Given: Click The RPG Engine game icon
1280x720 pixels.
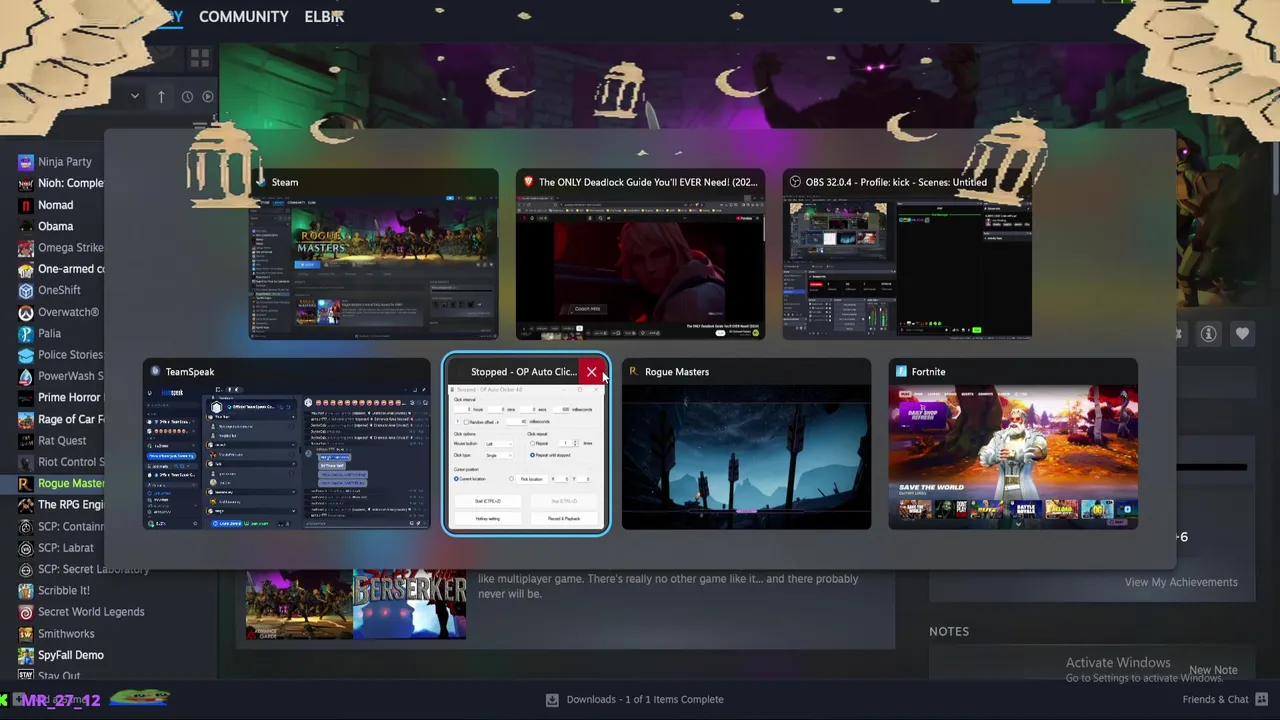Looking at the screenshot, I should [x=26, y=505].
